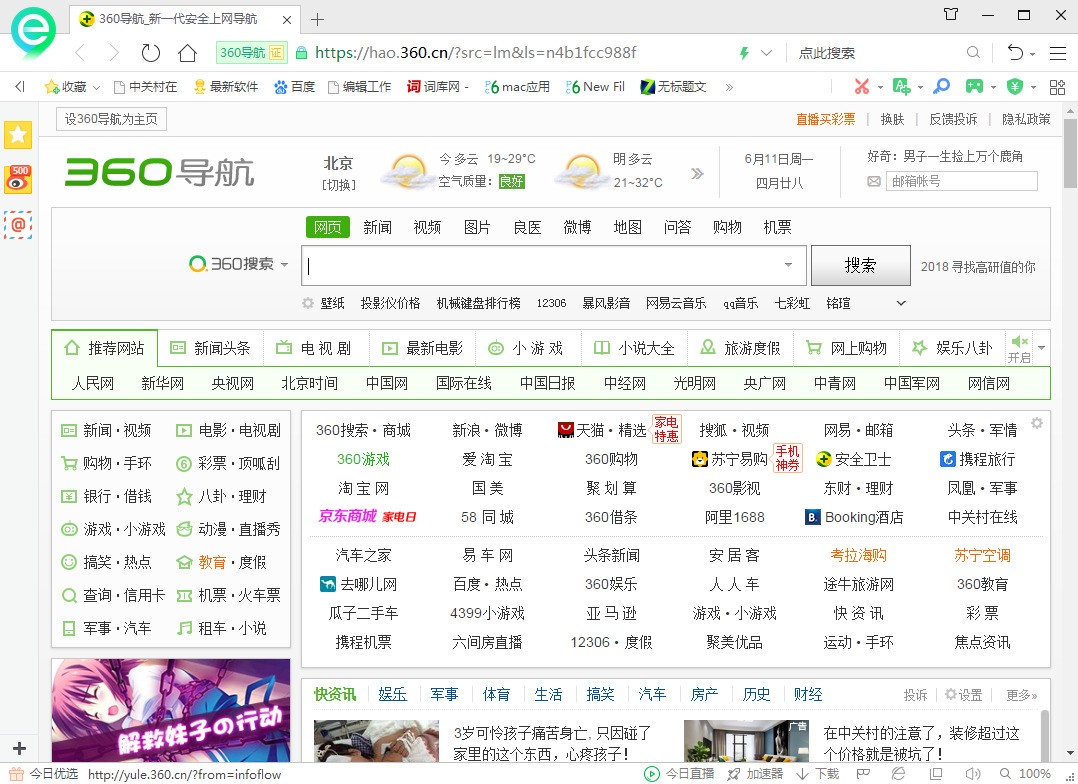This screenshot has width=1078, height=784.
Task: Open the mail icon in left sidebar
Action: tap(18, 224)
